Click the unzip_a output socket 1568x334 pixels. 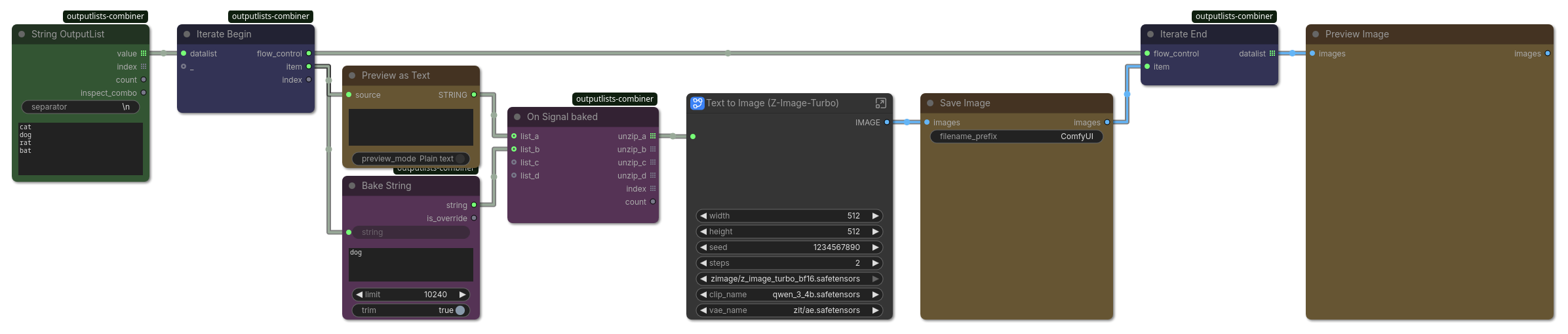pyautogui.click(x=653, y=136)
